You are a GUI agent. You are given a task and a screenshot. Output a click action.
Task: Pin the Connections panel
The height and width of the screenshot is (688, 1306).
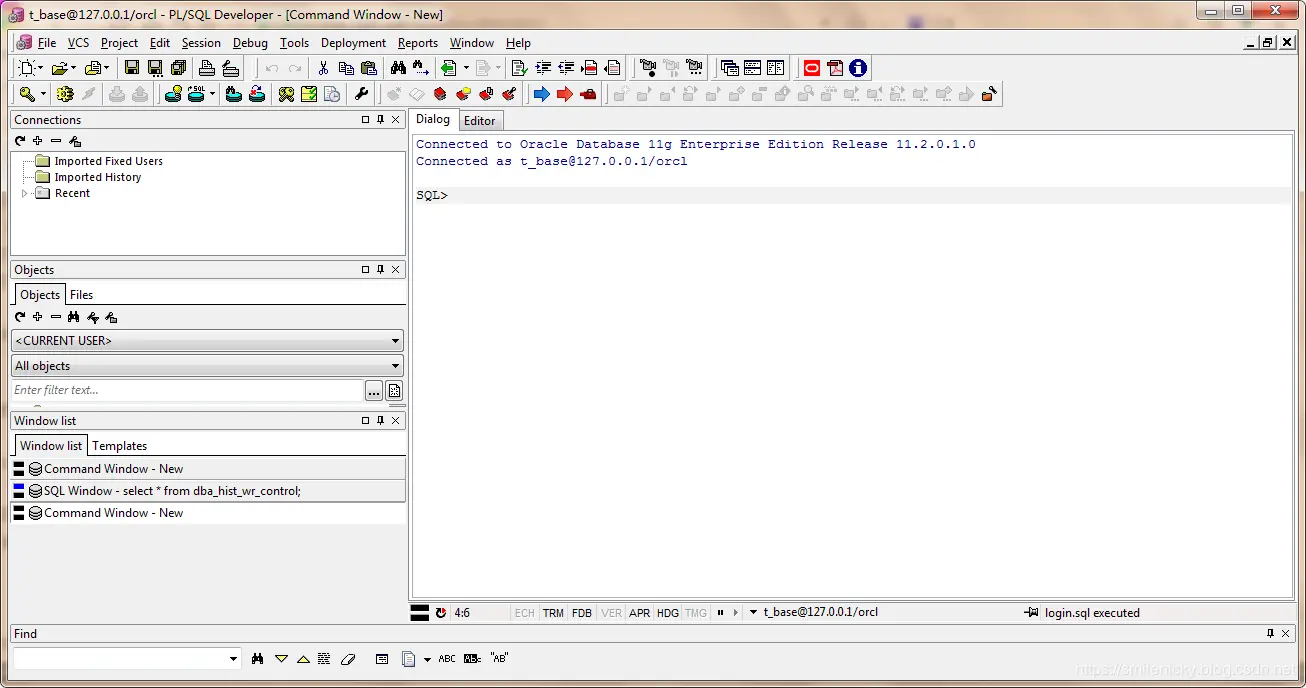pos(380,119)
